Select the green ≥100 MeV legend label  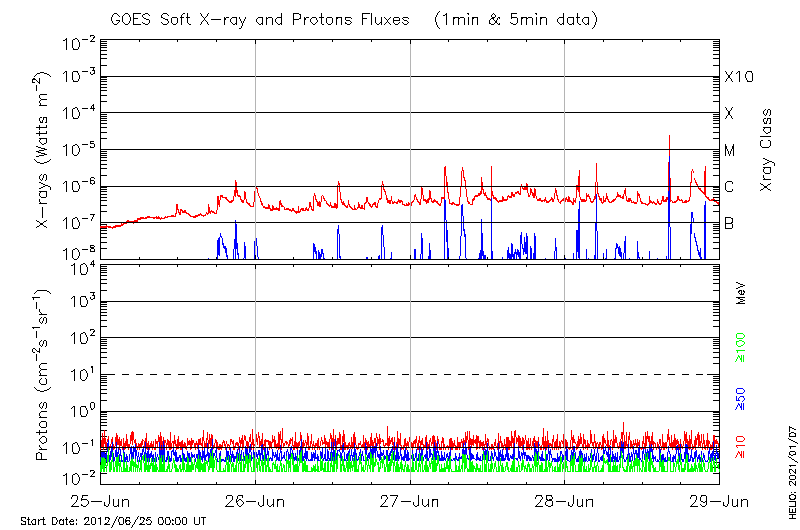pyautogui.click(x=741, y=349)
